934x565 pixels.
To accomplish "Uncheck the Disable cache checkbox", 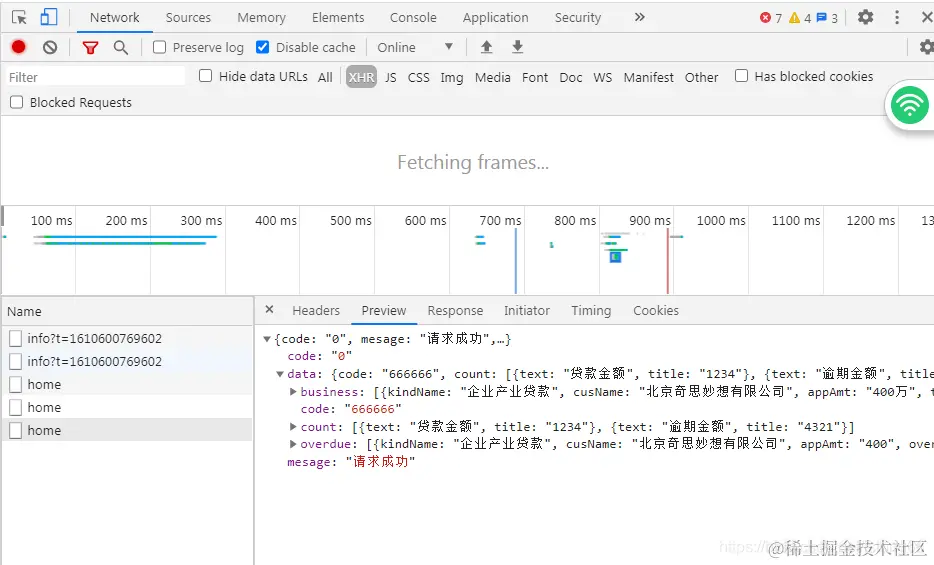I will (262, 47).
